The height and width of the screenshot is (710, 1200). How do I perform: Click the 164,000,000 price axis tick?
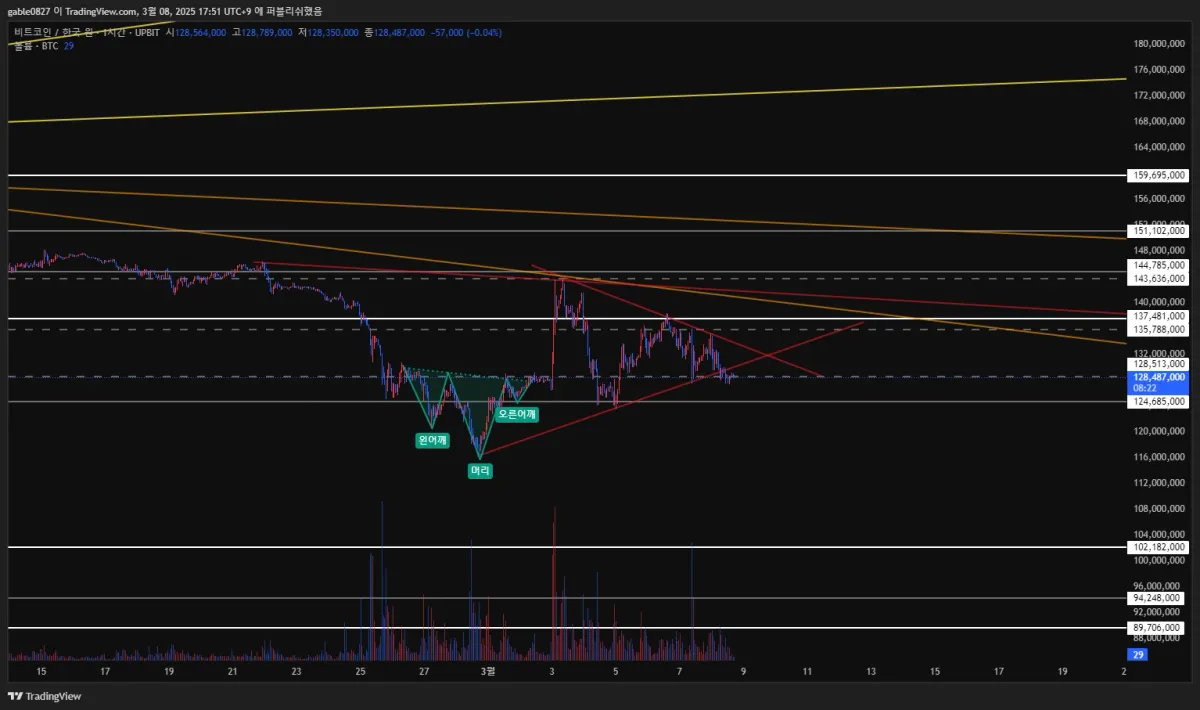click(x=1160, y=147)
